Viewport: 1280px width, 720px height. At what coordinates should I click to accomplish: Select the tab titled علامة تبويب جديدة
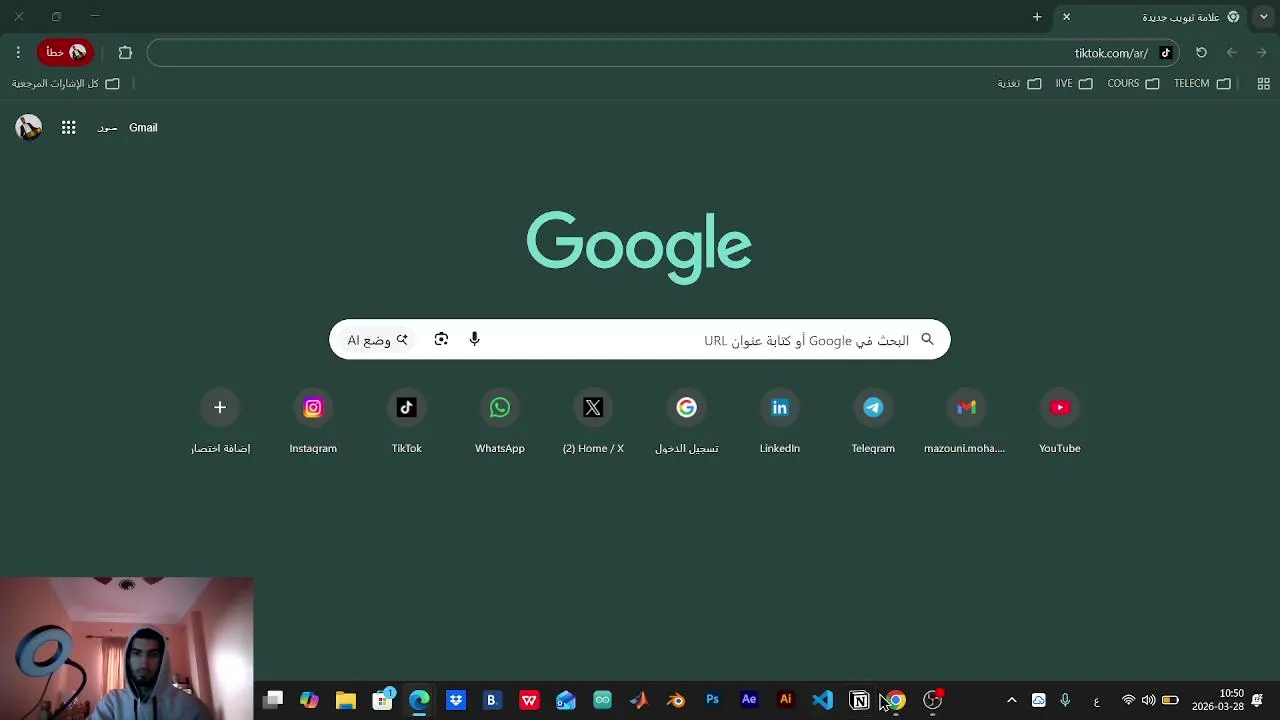[1150, 17]
